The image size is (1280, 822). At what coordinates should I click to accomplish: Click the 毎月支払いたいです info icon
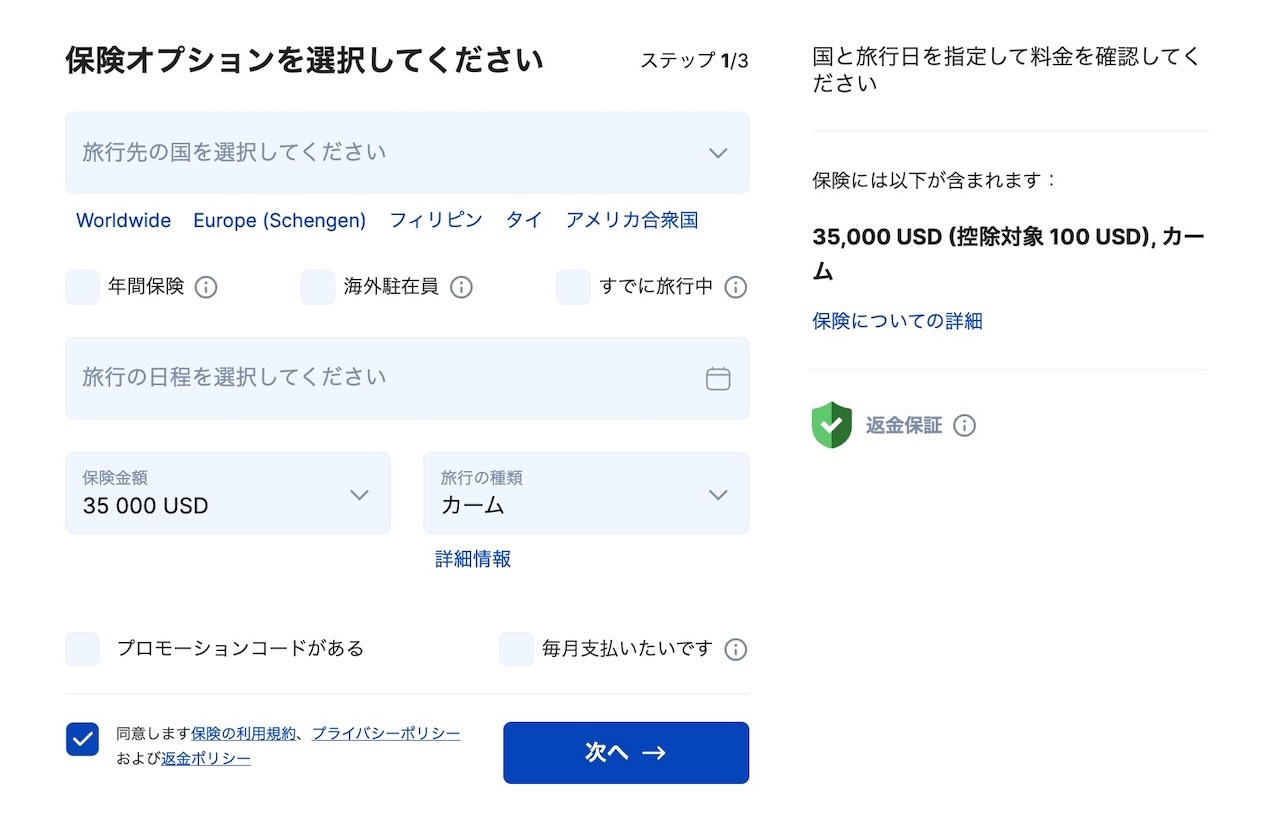point(735,649)
